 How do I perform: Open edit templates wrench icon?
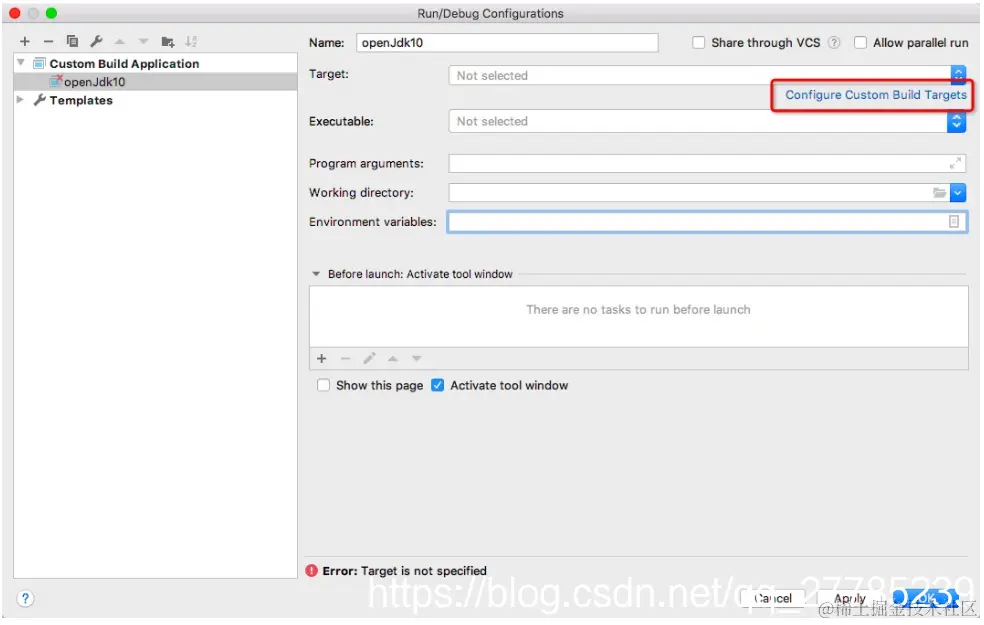tap(96, 41)
